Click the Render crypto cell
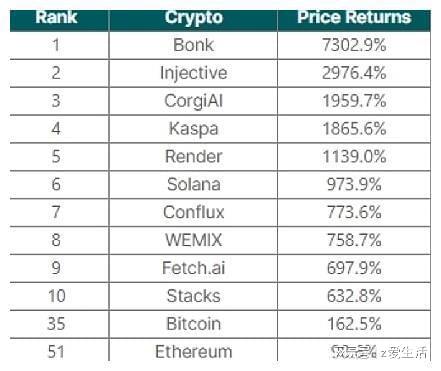Screen dimensions: 441x371 tap(194, 157)
